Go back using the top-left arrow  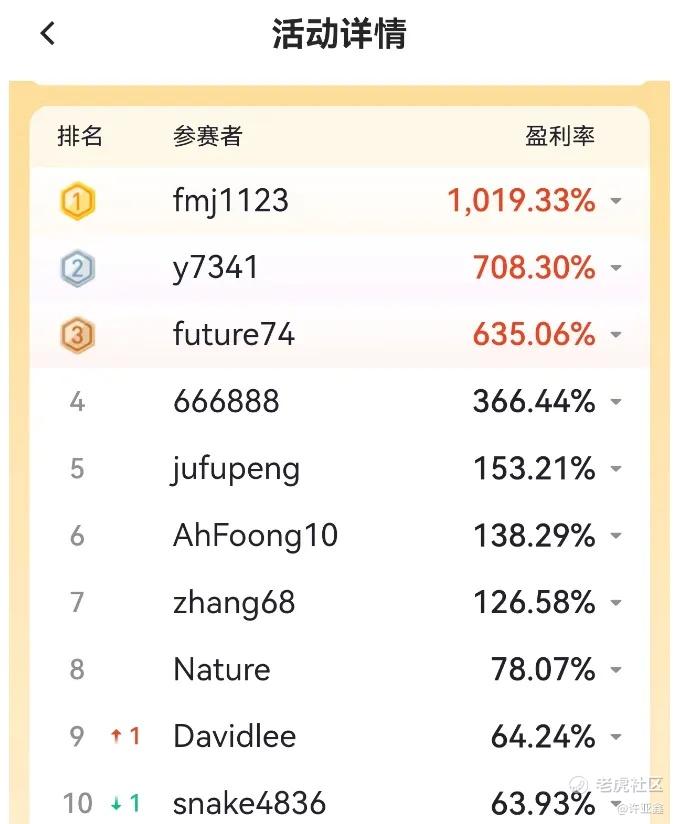[48, 34]
